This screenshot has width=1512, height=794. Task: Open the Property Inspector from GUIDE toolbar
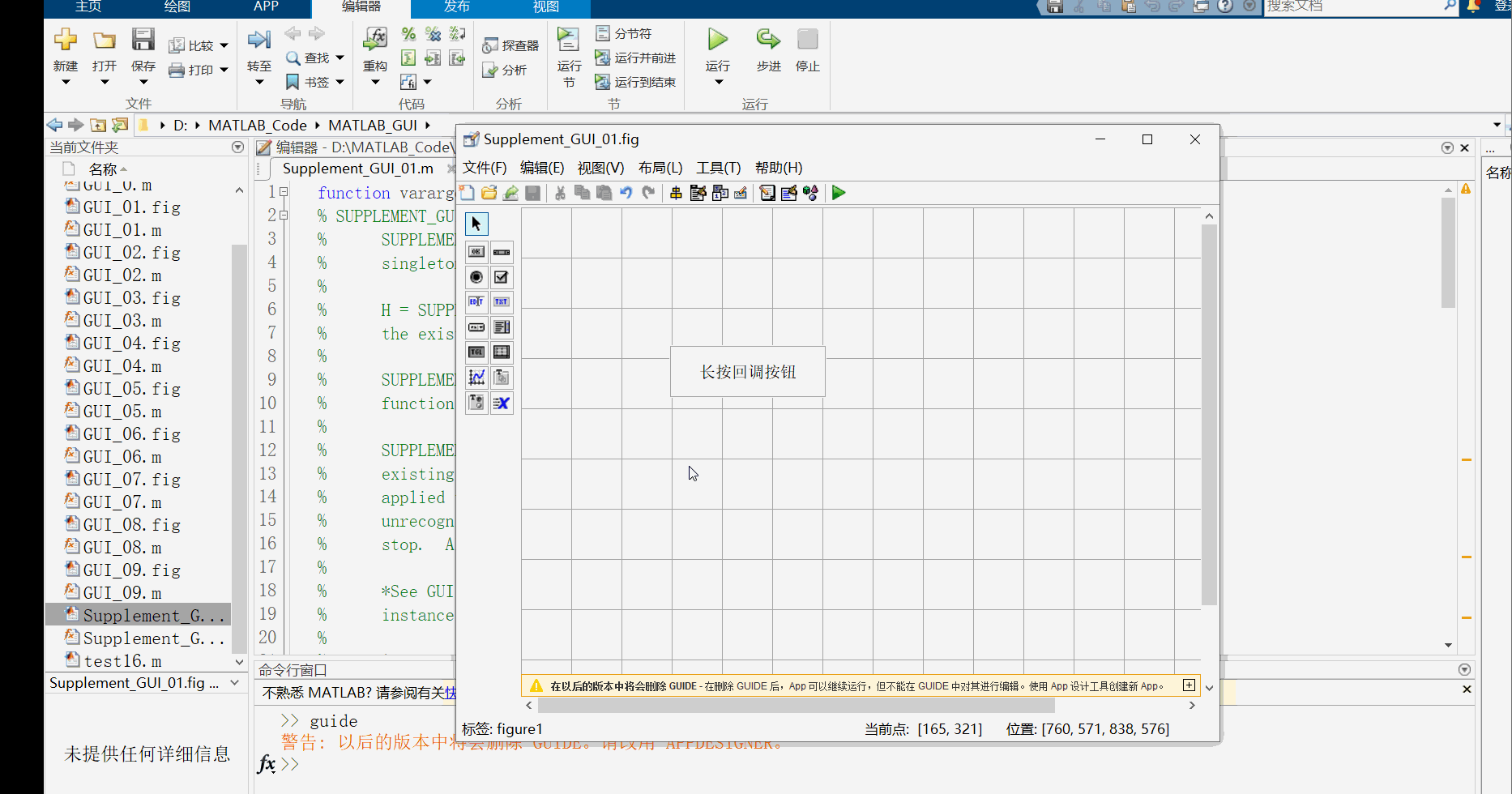coord(788,193)
